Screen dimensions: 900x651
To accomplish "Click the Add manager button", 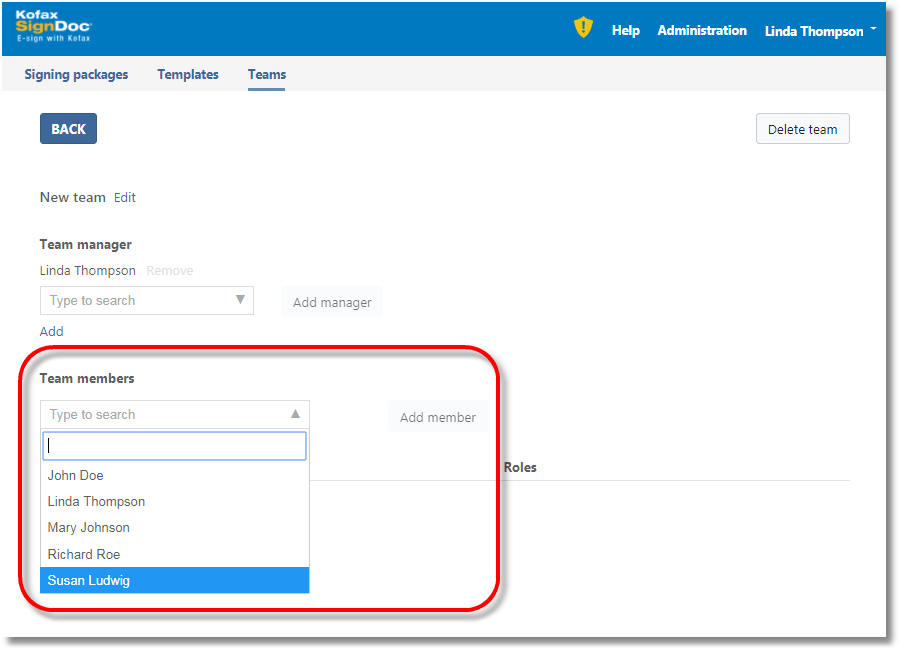I will 332,303.
